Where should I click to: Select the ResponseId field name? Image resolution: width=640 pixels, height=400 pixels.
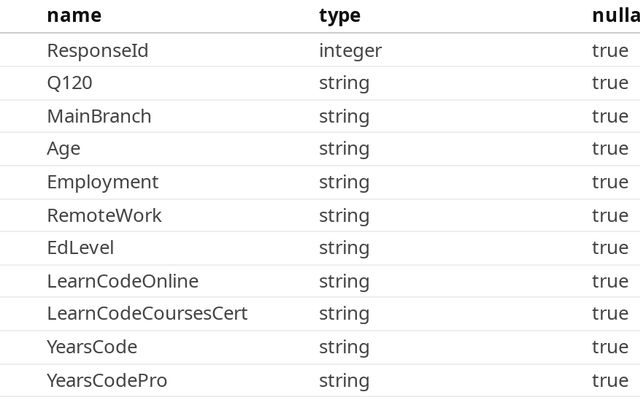tap(98, 51)
